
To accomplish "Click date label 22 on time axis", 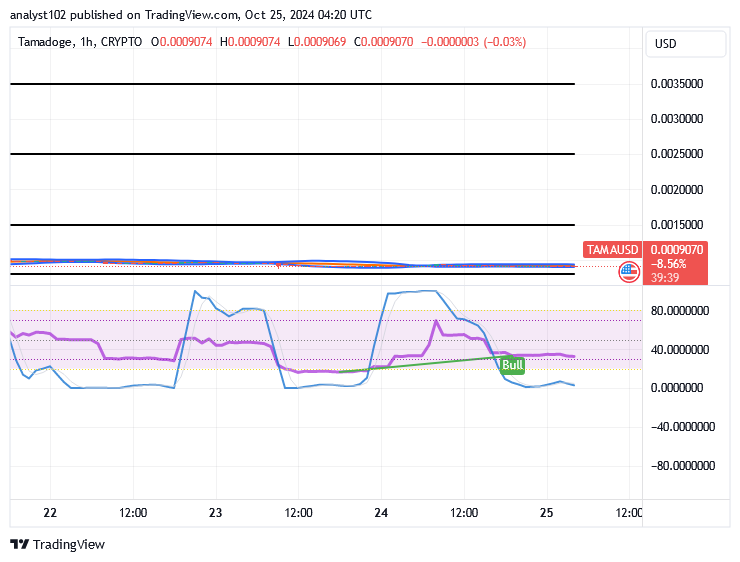I will pos(50,513).
